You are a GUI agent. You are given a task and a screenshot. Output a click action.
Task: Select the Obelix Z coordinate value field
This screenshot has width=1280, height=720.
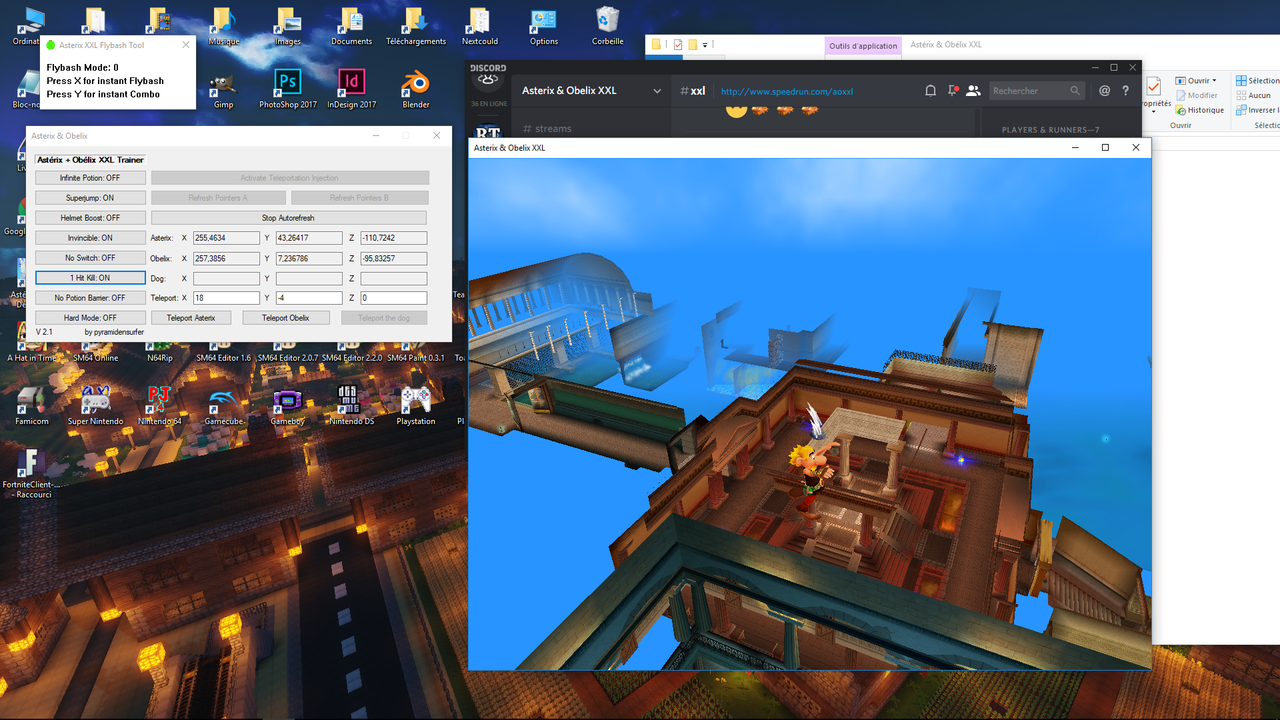tap(393, 258)
